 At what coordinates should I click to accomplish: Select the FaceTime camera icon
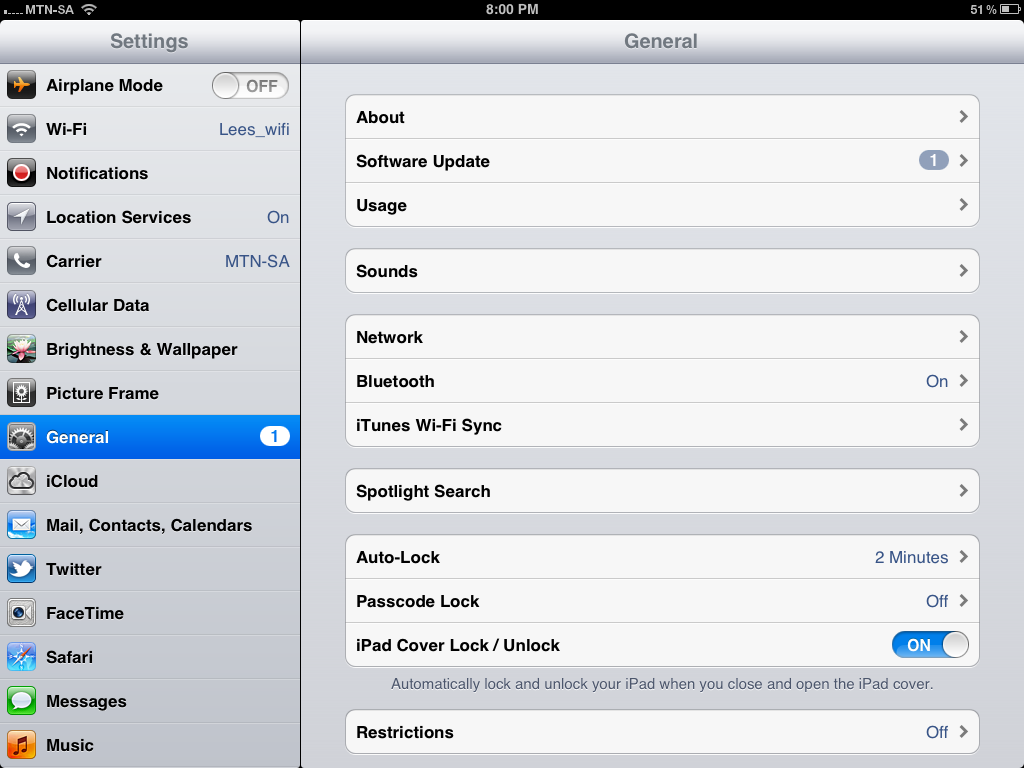click(x=22, y=613)
